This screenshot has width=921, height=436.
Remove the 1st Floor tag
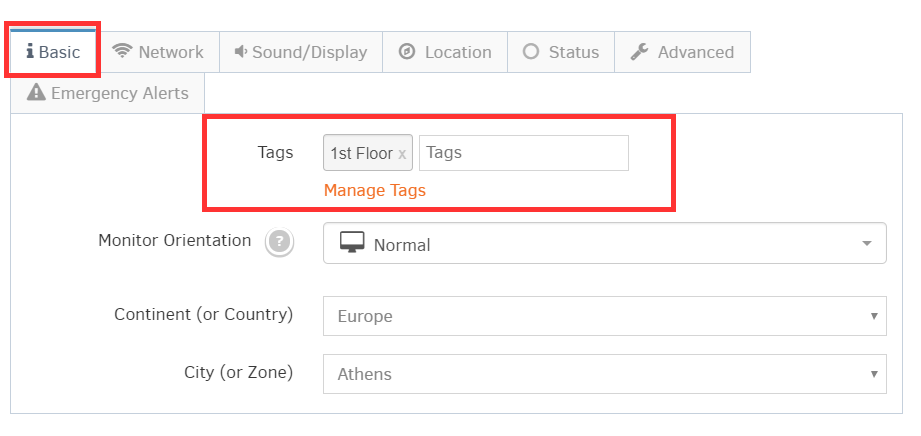pos(402,154)
